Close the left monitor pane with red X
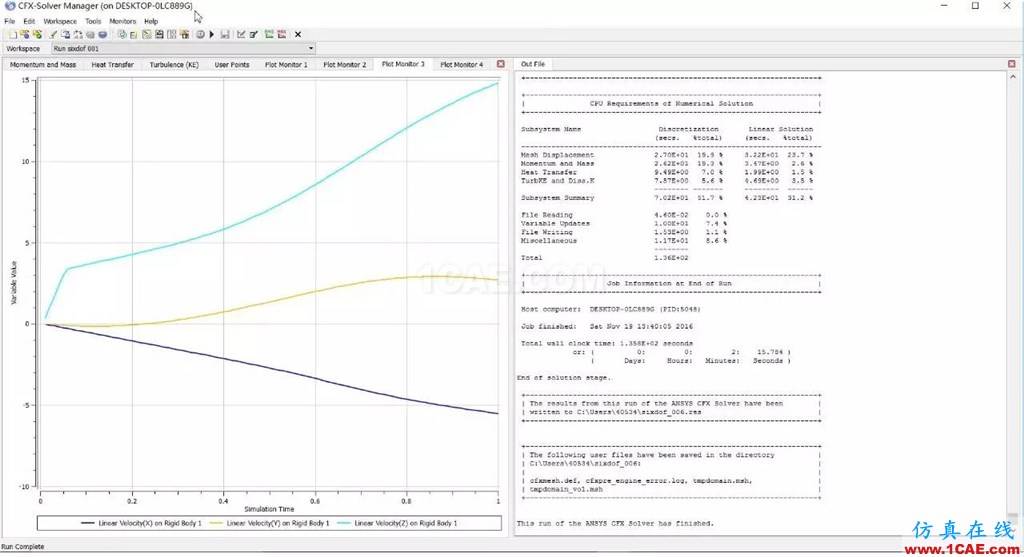Viewport: 1024px width, 557px height. [501, 64]
